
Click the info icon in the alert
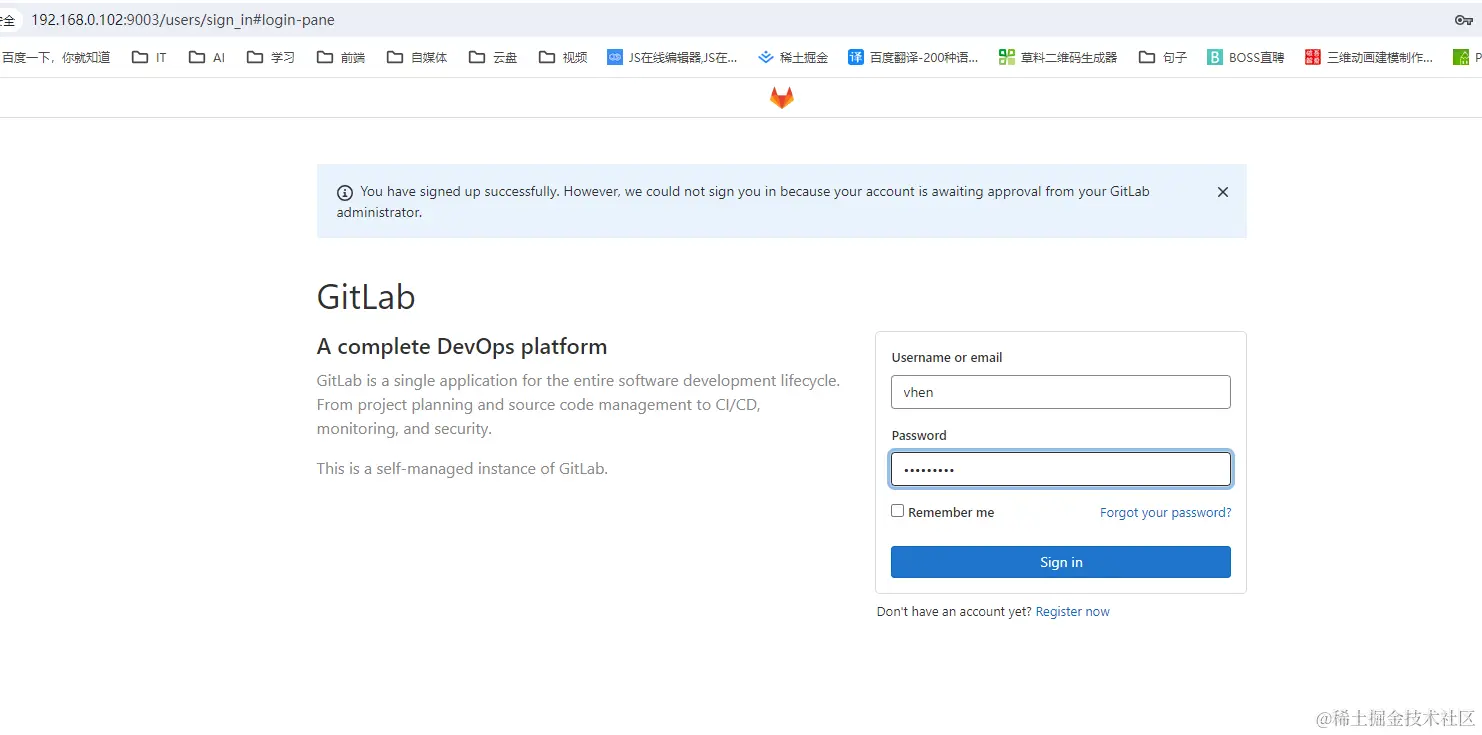(345, 192)
